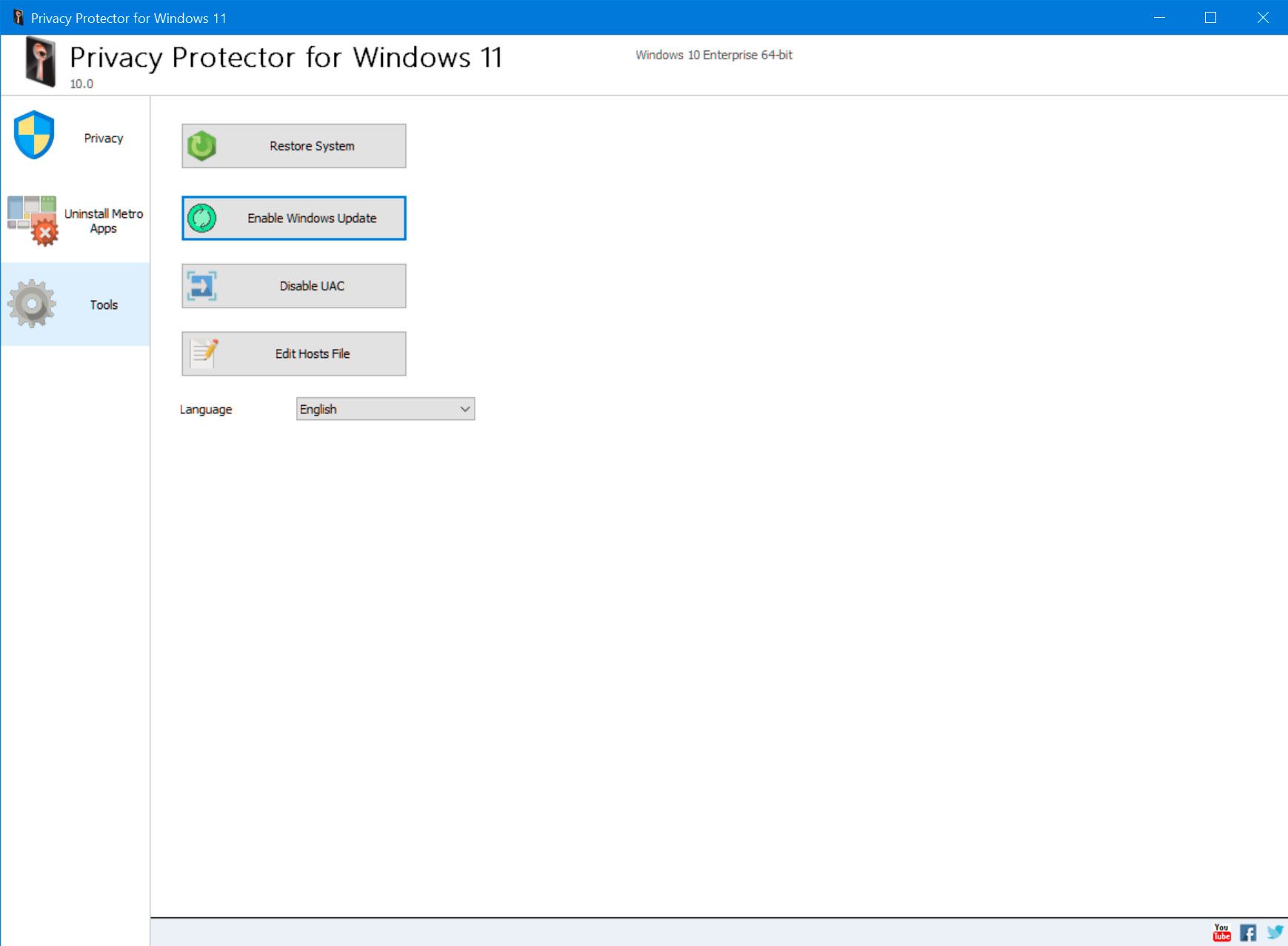
Task: Click the title bar app icon
Action: pyautogui.click(x=18, y=17)
